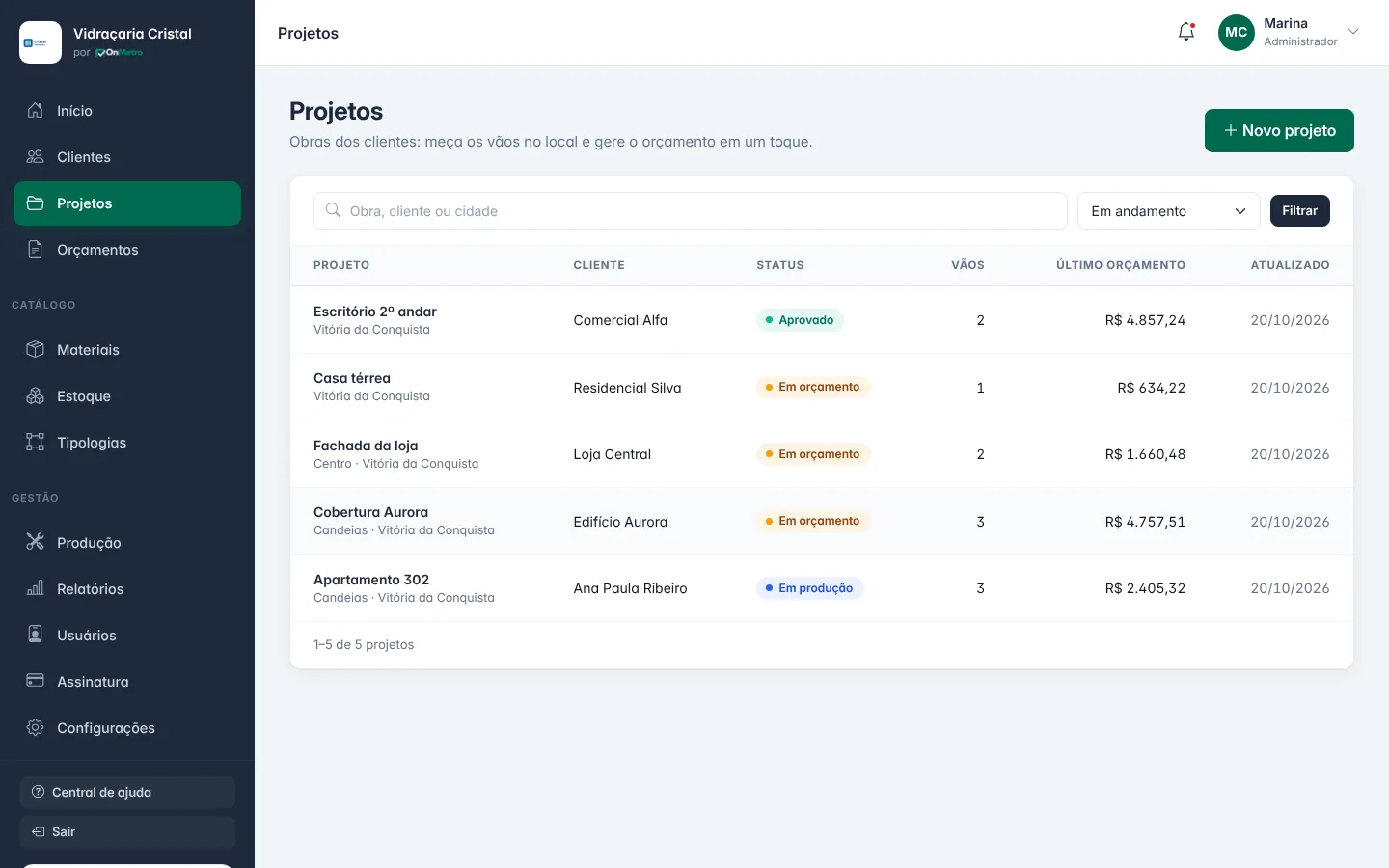The image size is (1389, 868).
Task: Open project Escritório 2º andar
Action: [x=375, y=312]
